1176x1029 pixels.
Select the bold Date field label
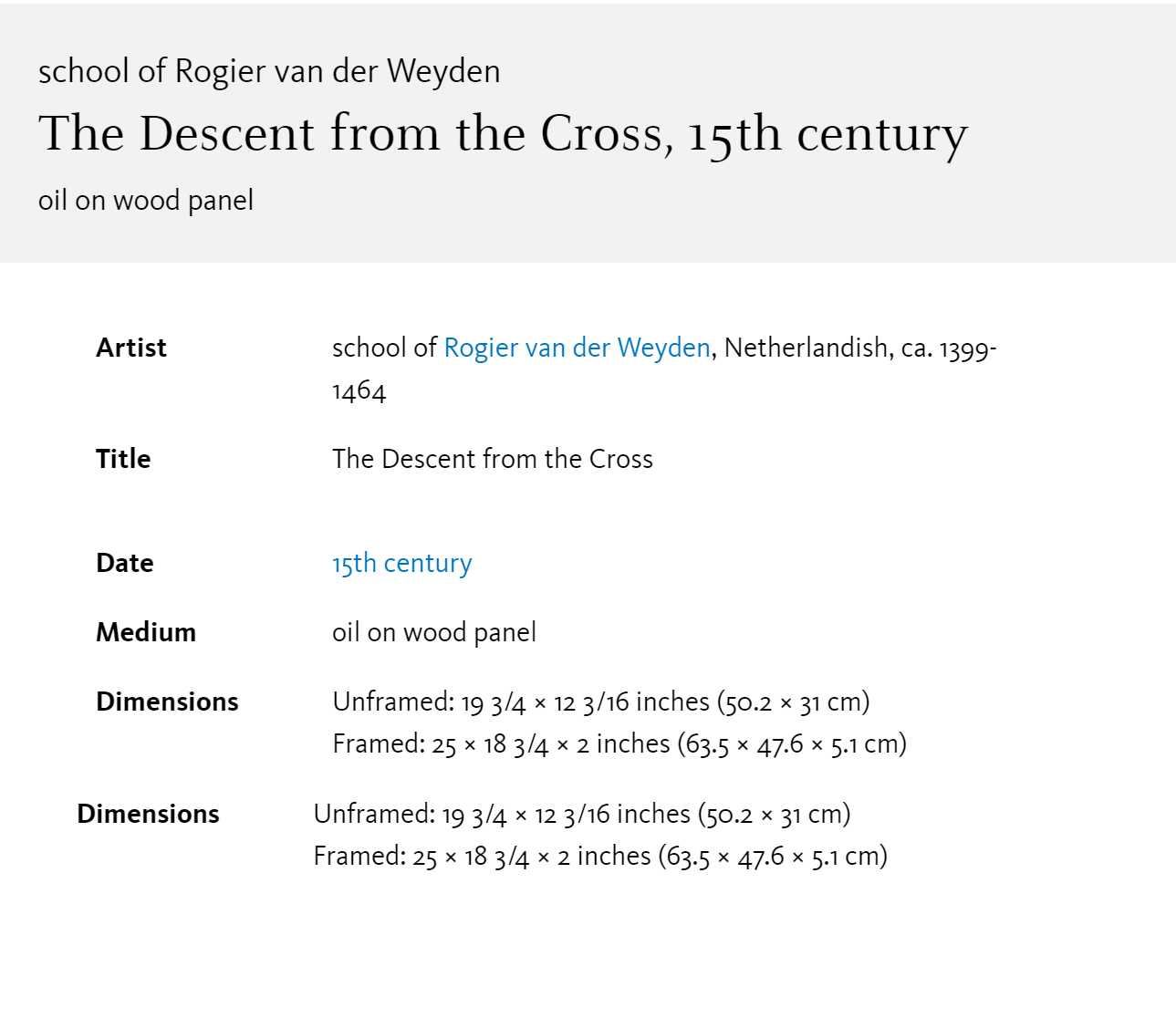coord(125,564)
